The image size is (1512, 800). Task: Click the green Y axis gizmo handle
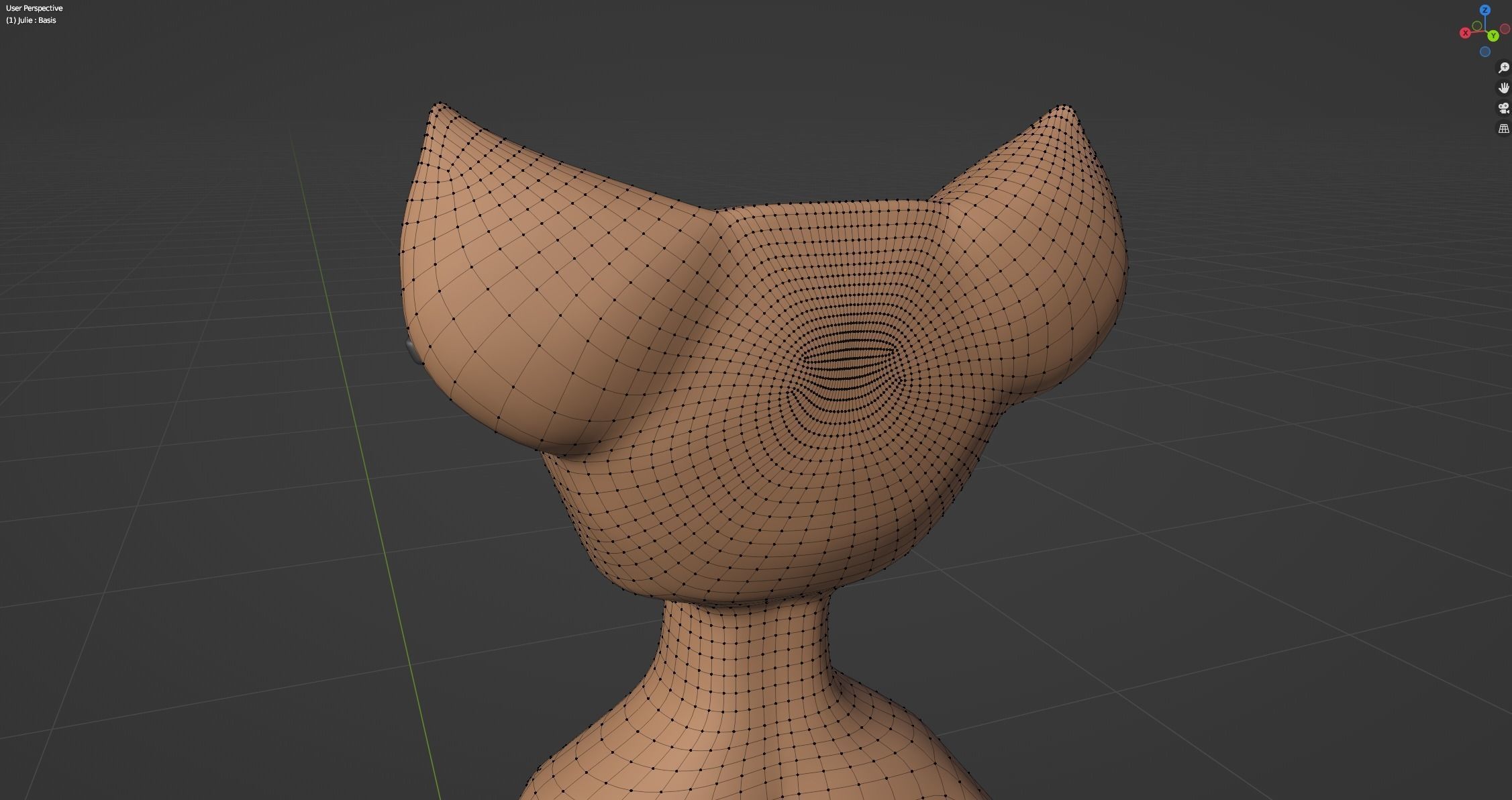point(1493,36)
